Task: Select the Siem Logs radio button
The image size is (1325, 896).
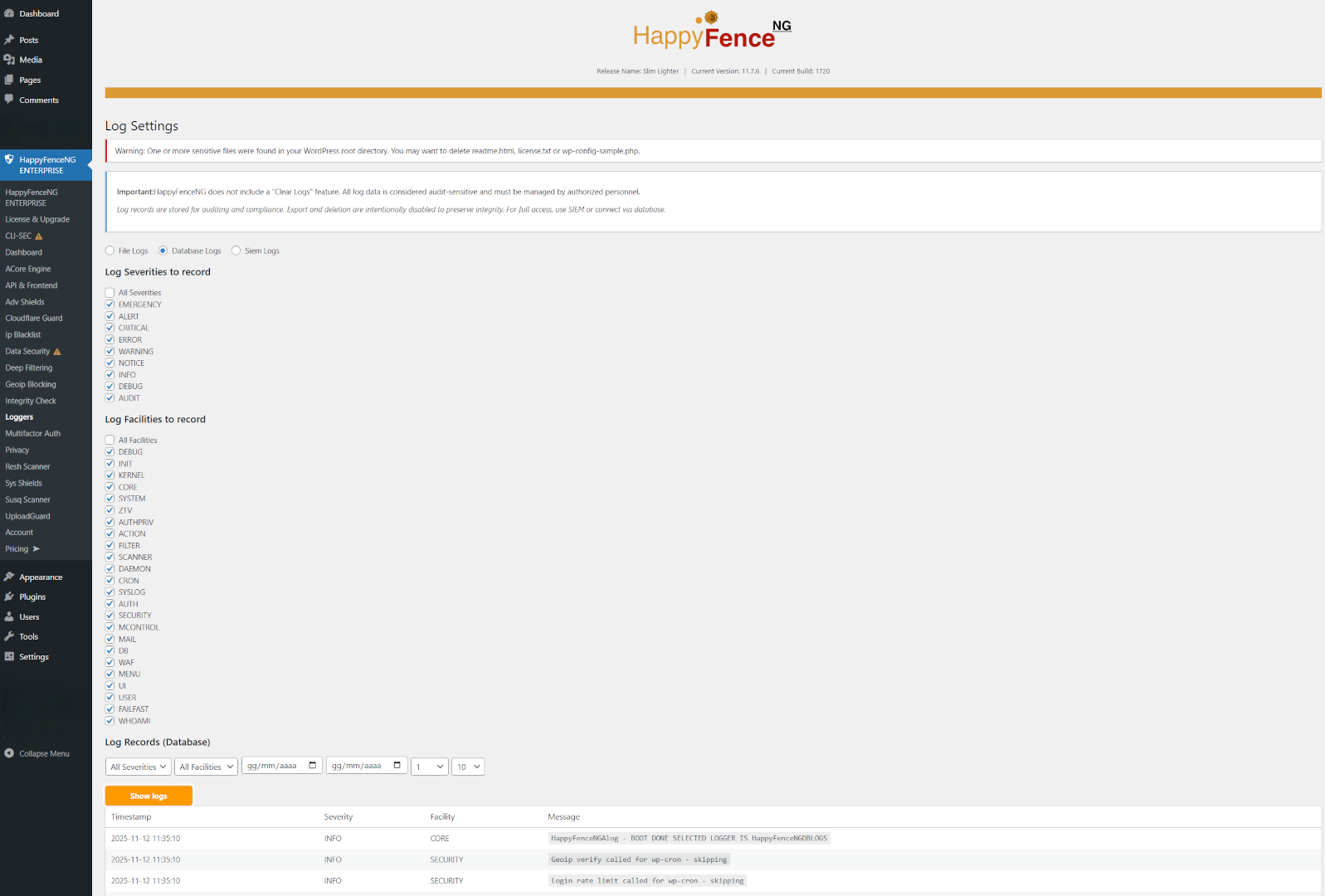Action: pos(236,251)
